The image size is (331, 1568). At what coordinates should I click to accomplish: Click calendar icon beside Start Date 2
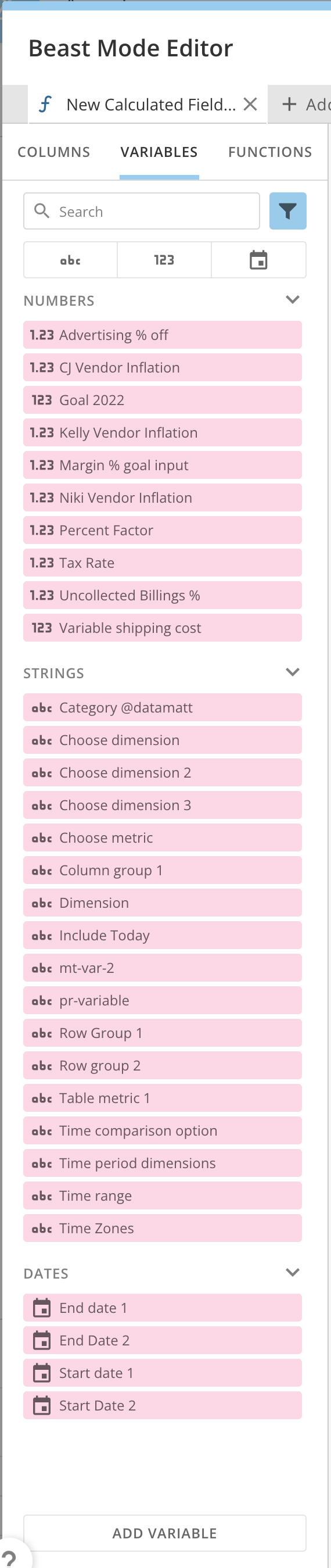(41, 1405)
